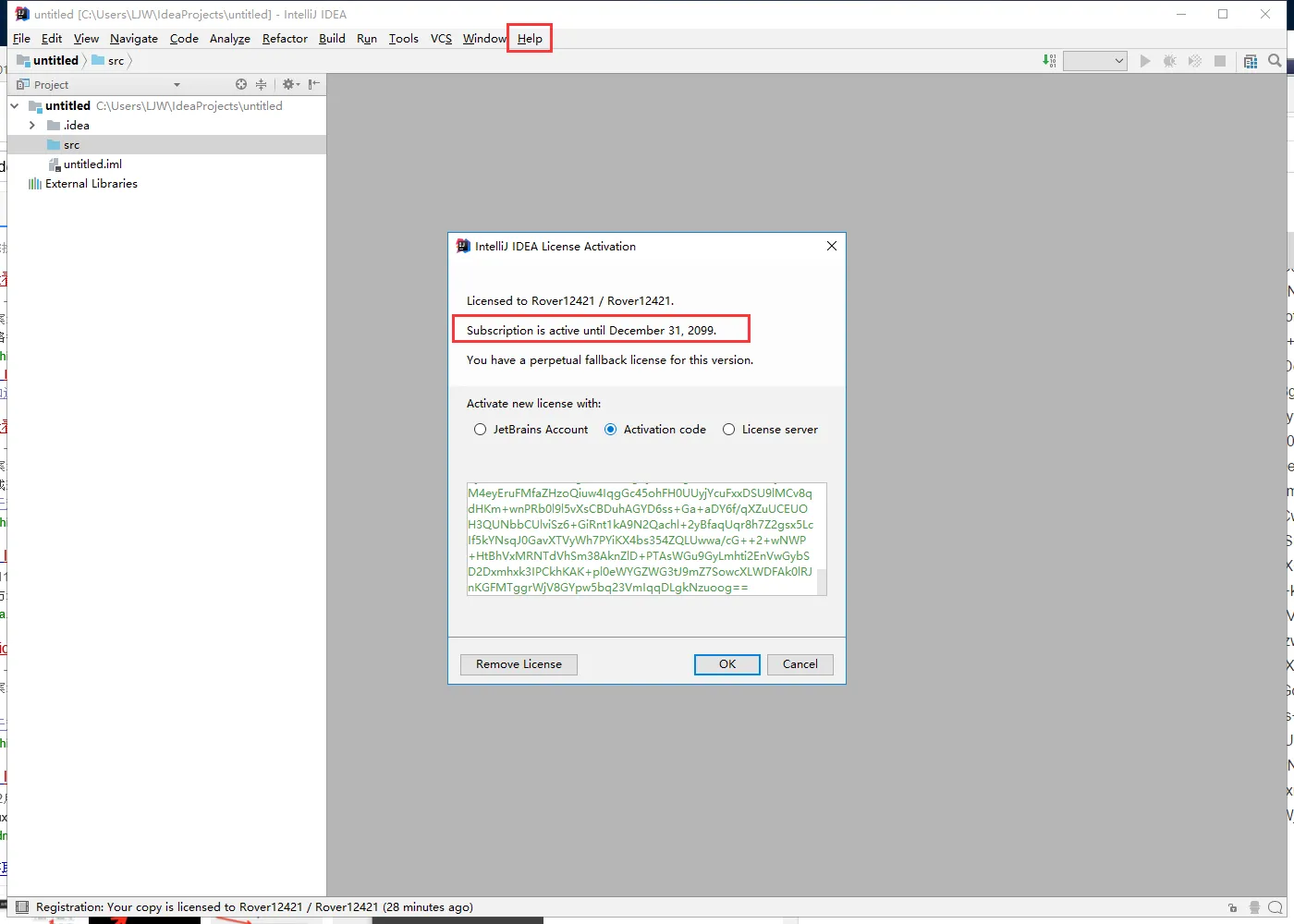Expand the .idea folder node
Viewport: 1294px width, 924px height.
click(x=32, y=126)
